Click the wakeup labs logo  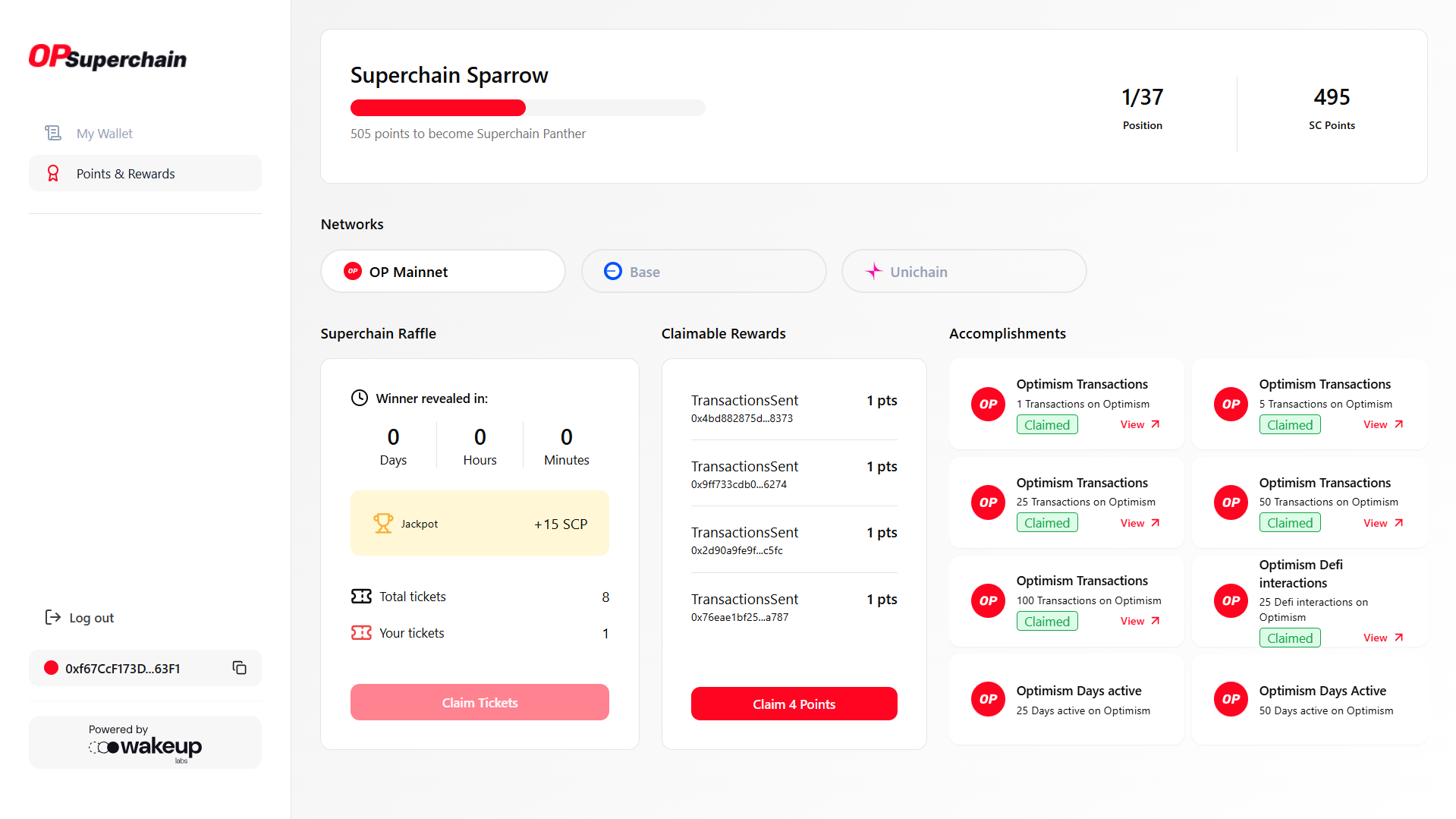pyautogui.click(x=145, y=748)
